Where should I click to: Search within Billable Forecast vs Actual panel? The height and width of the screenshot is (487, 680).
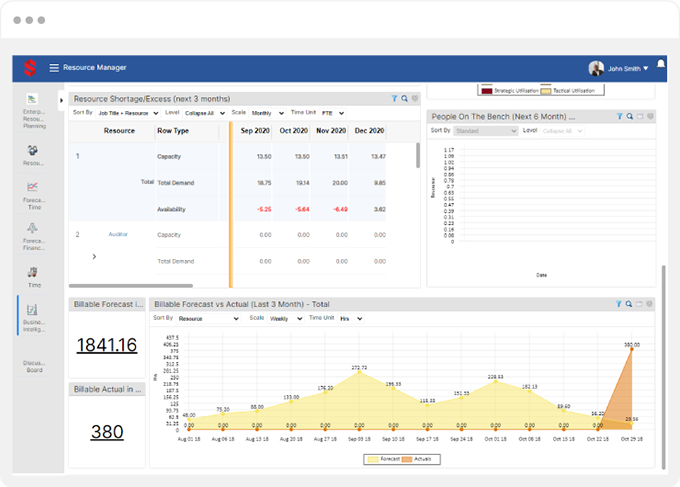[629, 304]
